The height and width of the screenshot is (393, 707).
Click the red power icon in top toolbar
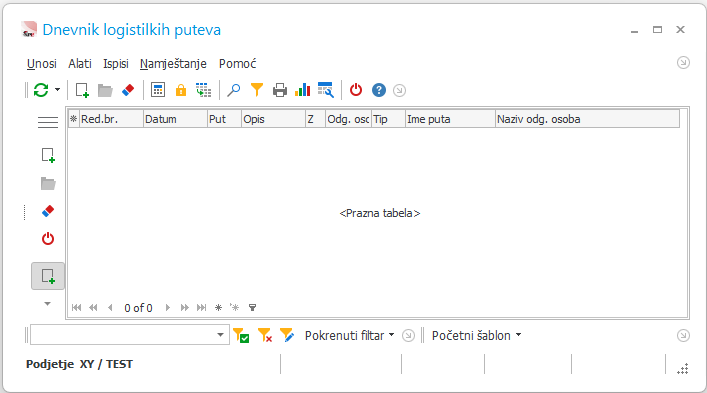356,90
